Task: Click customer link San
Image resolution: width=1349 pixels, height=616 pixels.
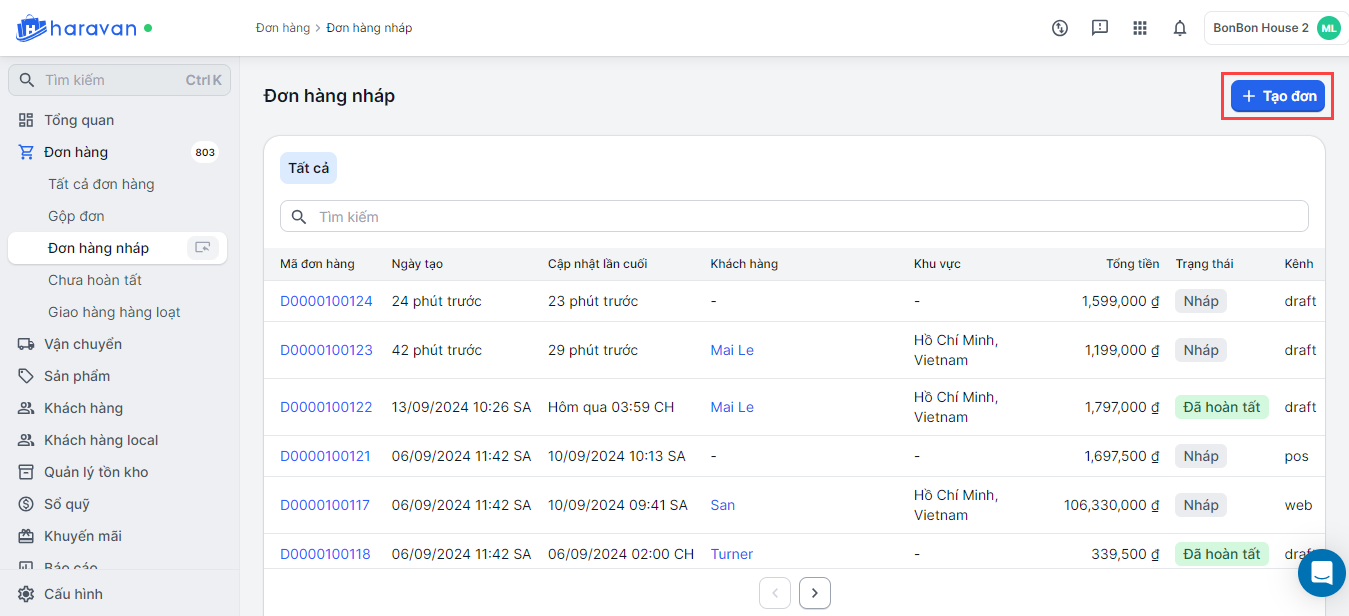Action: click(722, 505)
